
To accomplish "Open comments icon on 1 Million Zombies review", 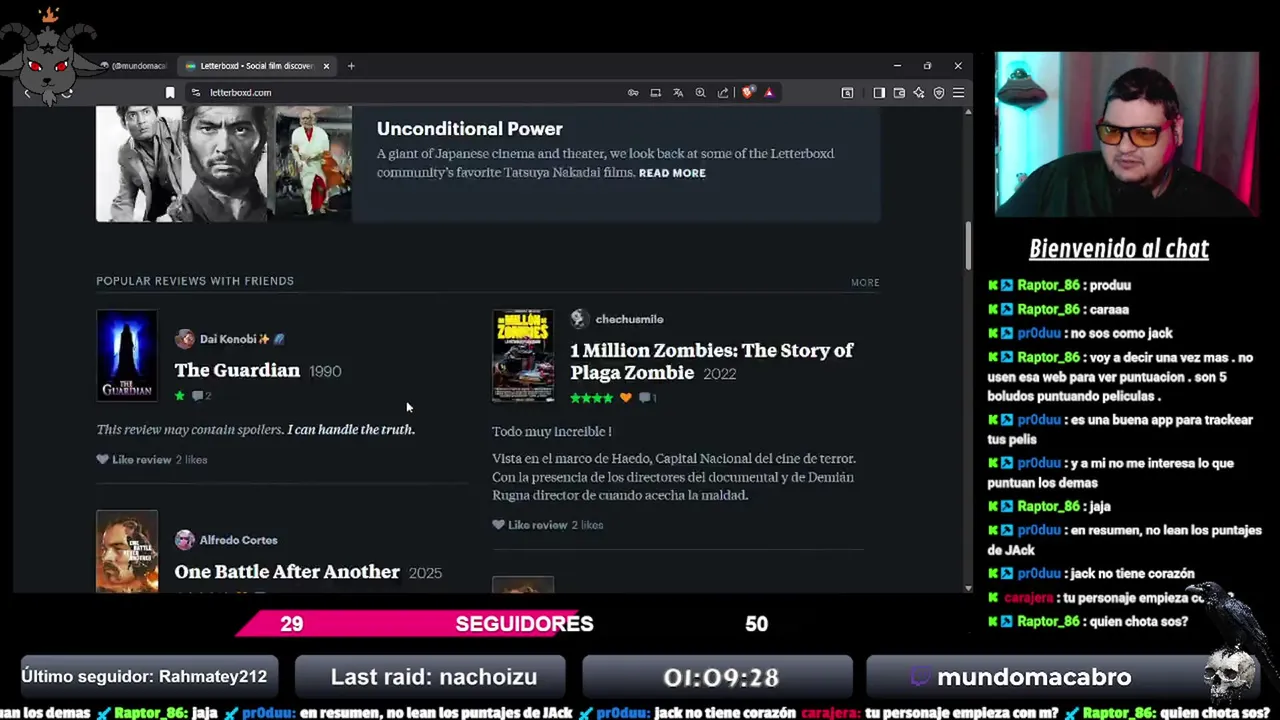I will (647, 398).
